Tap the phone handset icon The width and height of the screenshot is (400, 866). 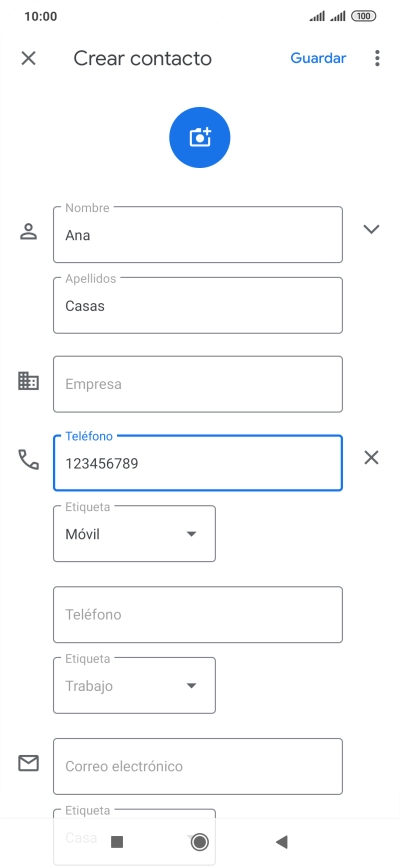(x=28, y=460)
